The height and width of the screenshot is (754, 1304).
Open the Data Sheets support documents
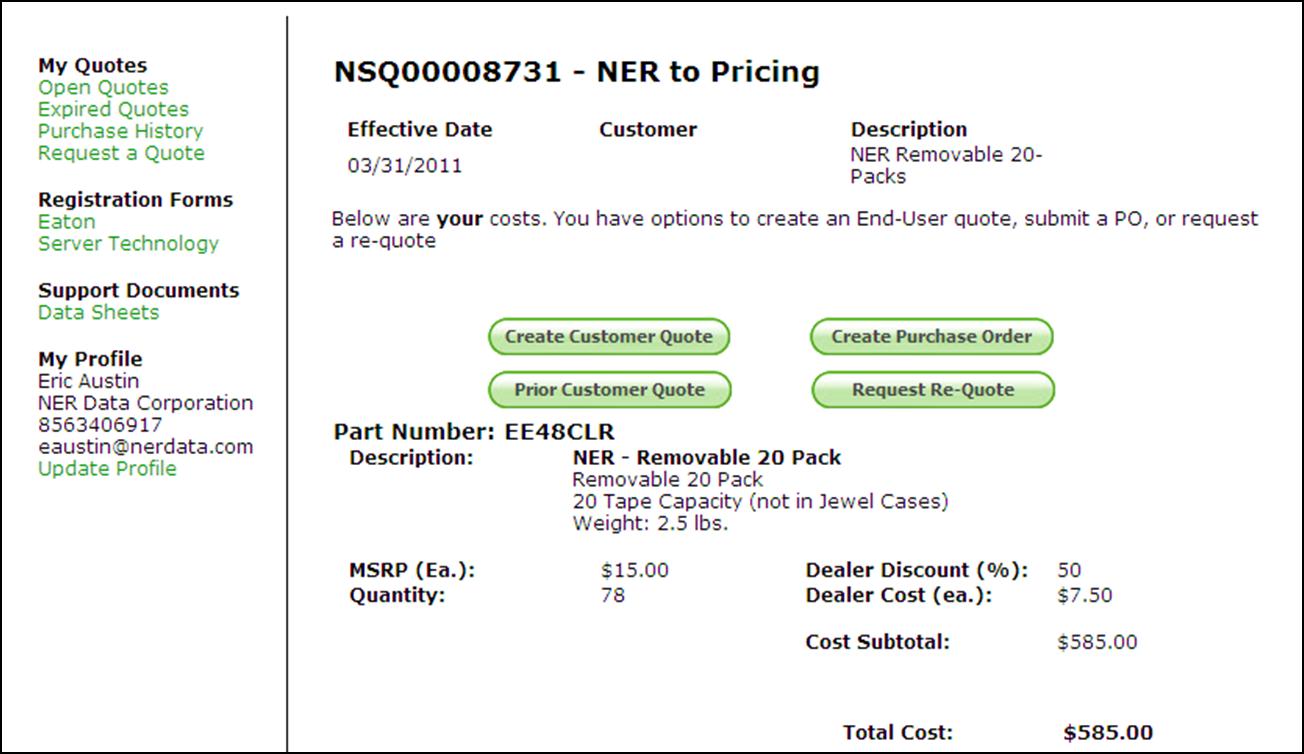[98, 313]
